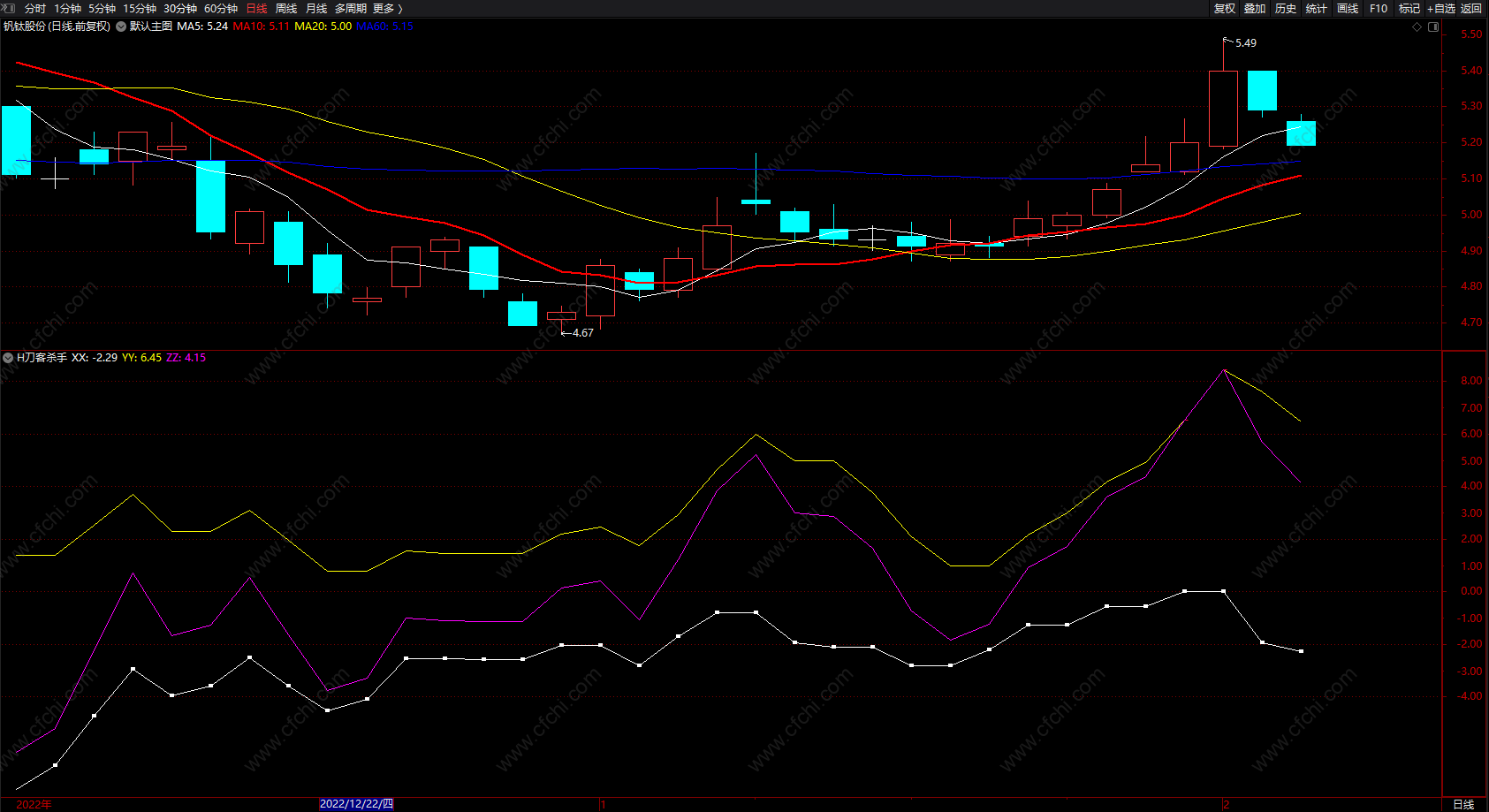Open the 复权 adjustment menu
Image resolution: width=1489 pixels, height=812 pixels.
click(1225, 8)
